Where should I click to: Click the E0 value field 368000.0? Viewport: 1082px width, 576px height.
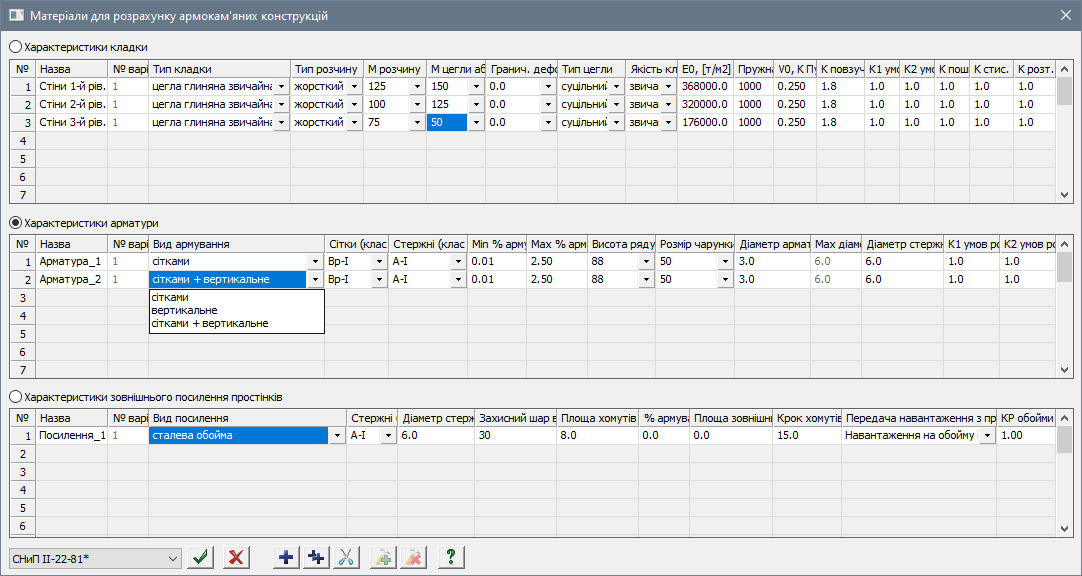coord(705,87)
